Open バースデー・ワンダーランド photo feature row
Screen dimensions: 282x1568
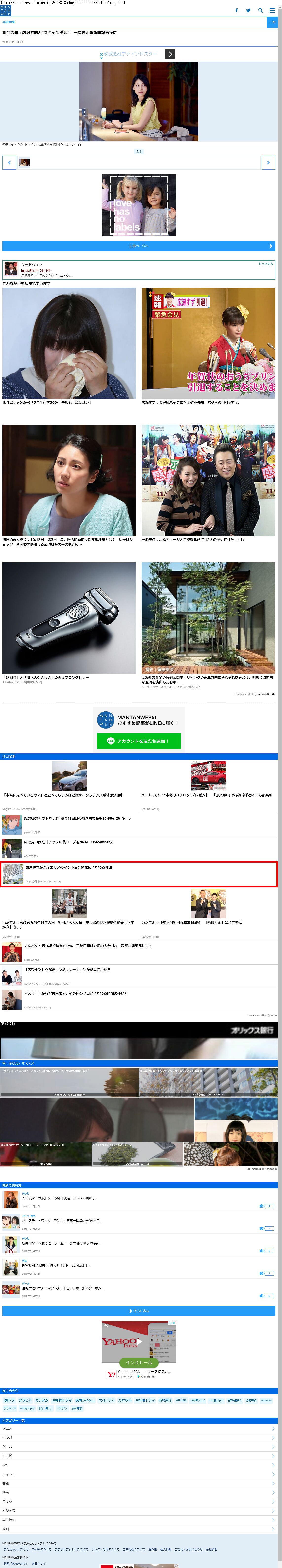(139, 1223)
